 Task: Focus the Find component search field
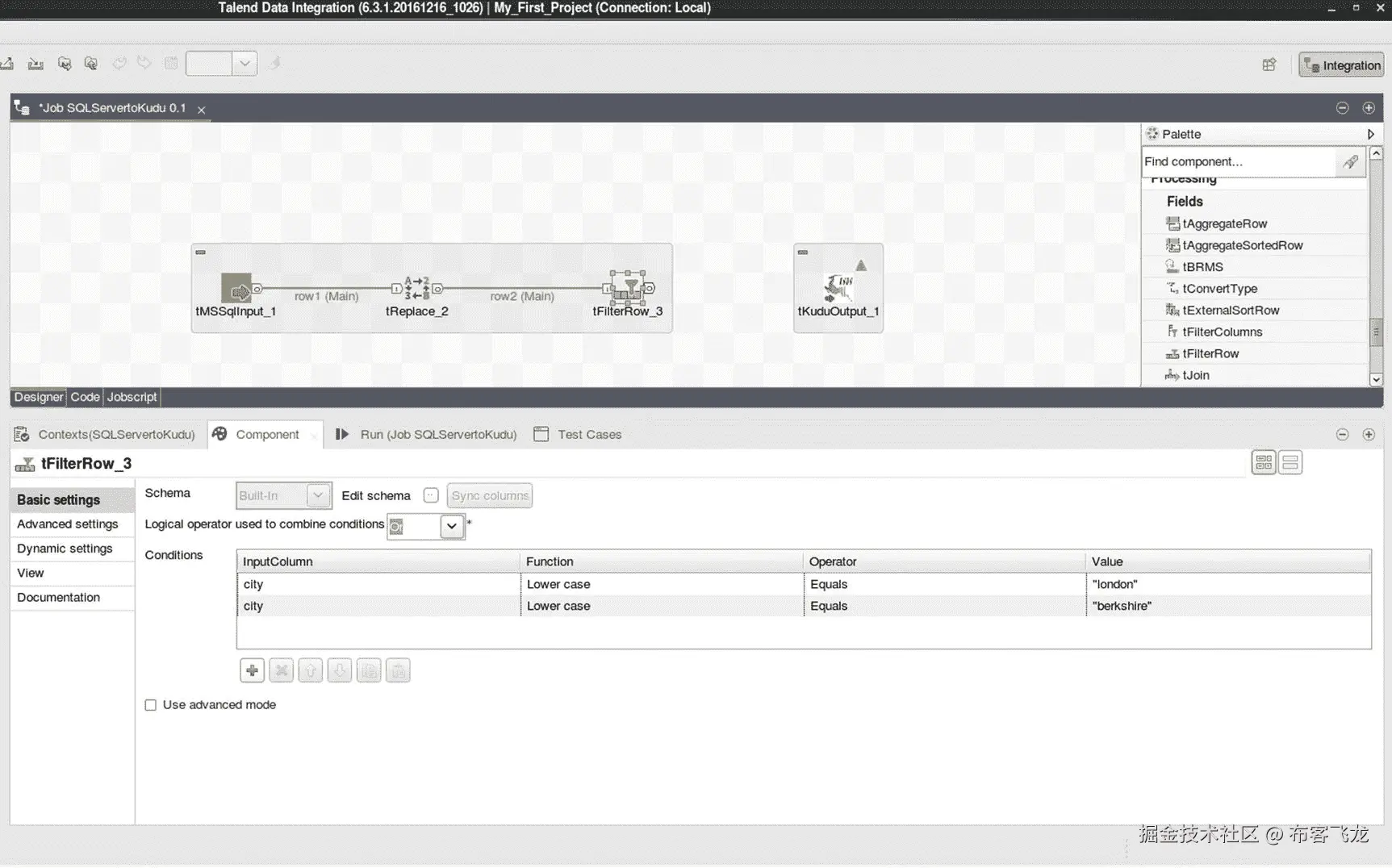pyautogui.click(x=1239, y=162)
